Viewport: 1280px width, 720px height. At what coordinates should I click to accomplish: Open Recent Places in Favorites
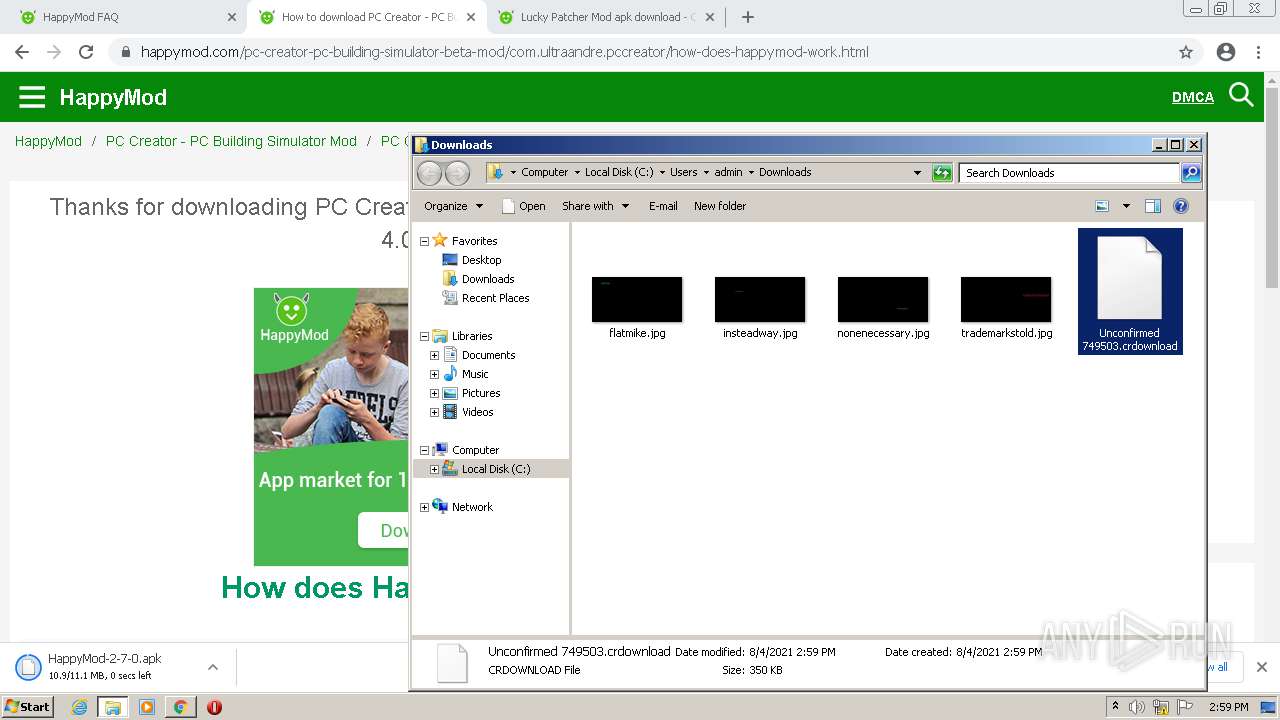[x=495, y=298]
